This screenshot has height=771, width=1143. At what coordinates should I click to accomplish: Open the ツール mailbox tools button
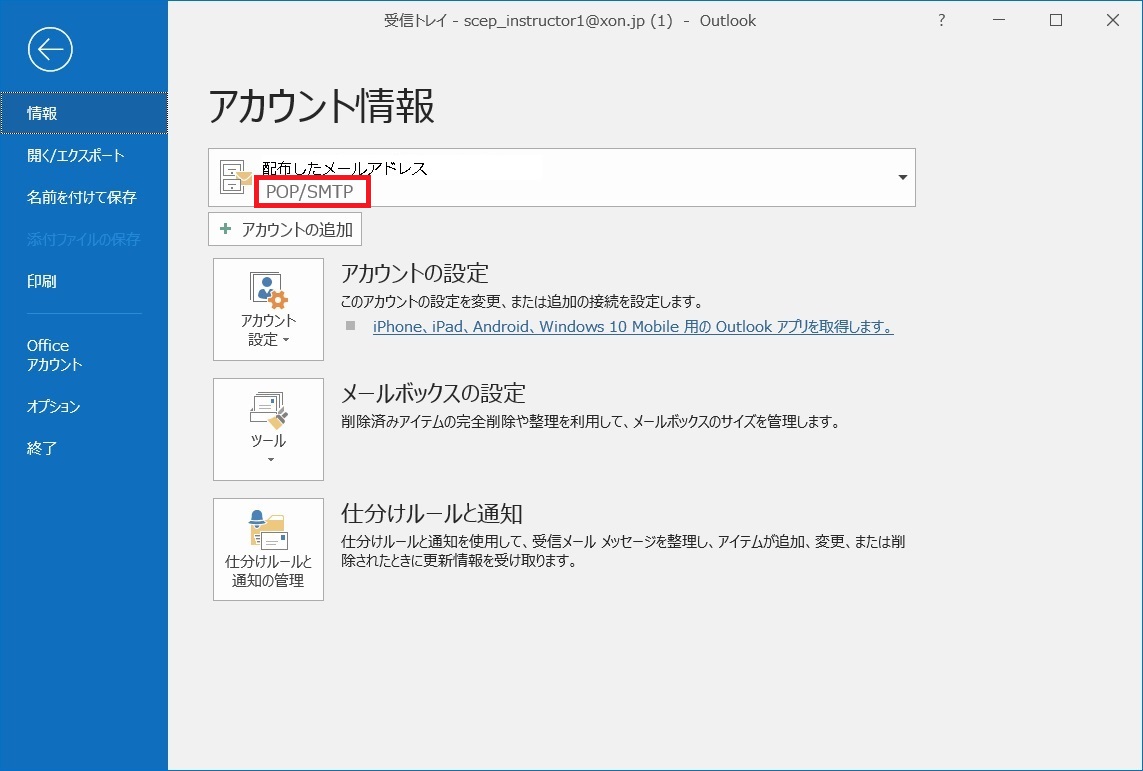point(268,429)
